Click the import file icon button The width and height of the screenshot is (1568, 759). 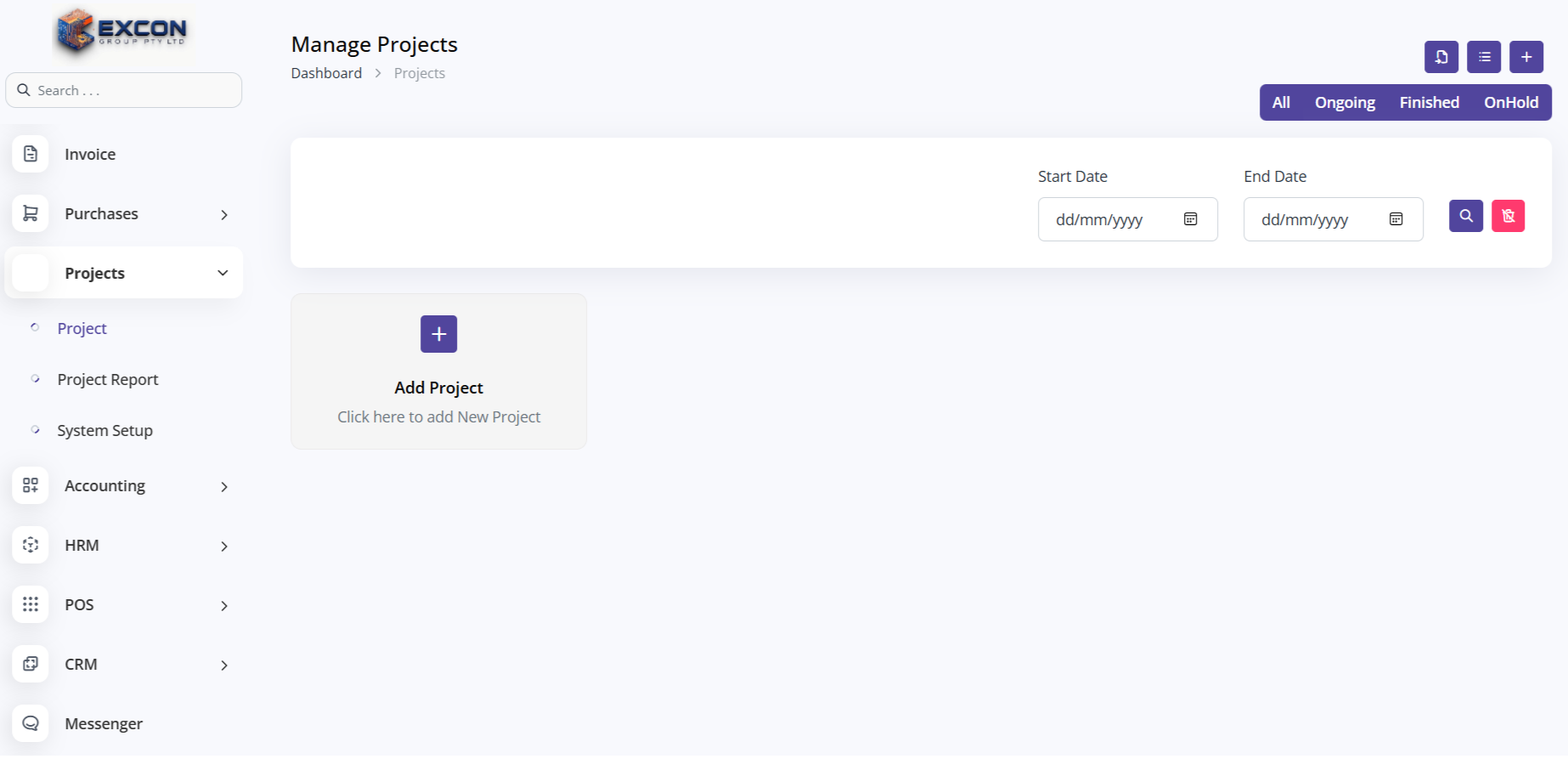pos(1441,57)
